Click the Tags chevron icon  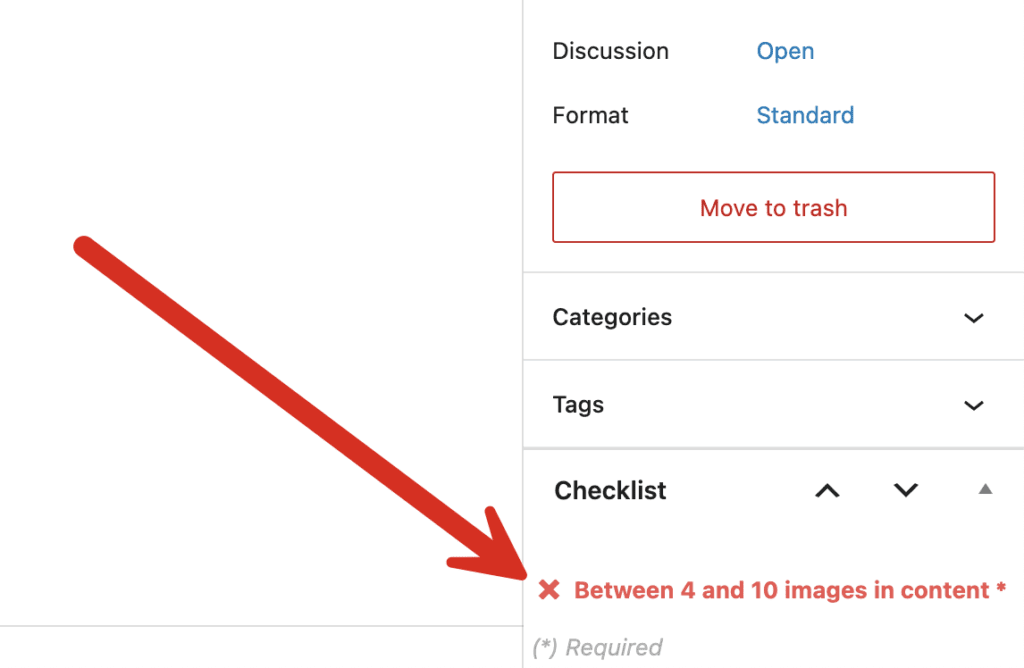click(x=973, y=405)
